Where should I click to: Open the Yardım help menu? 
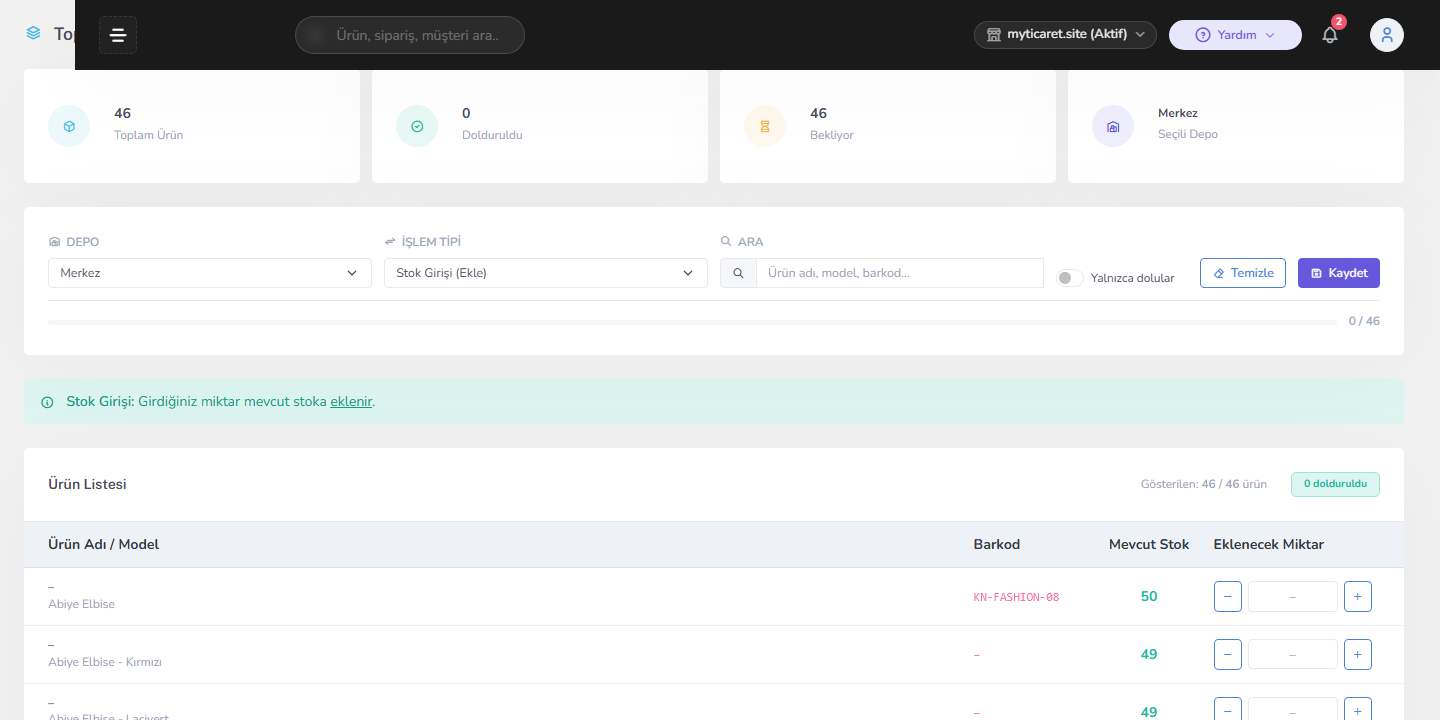coord(1235,35)
